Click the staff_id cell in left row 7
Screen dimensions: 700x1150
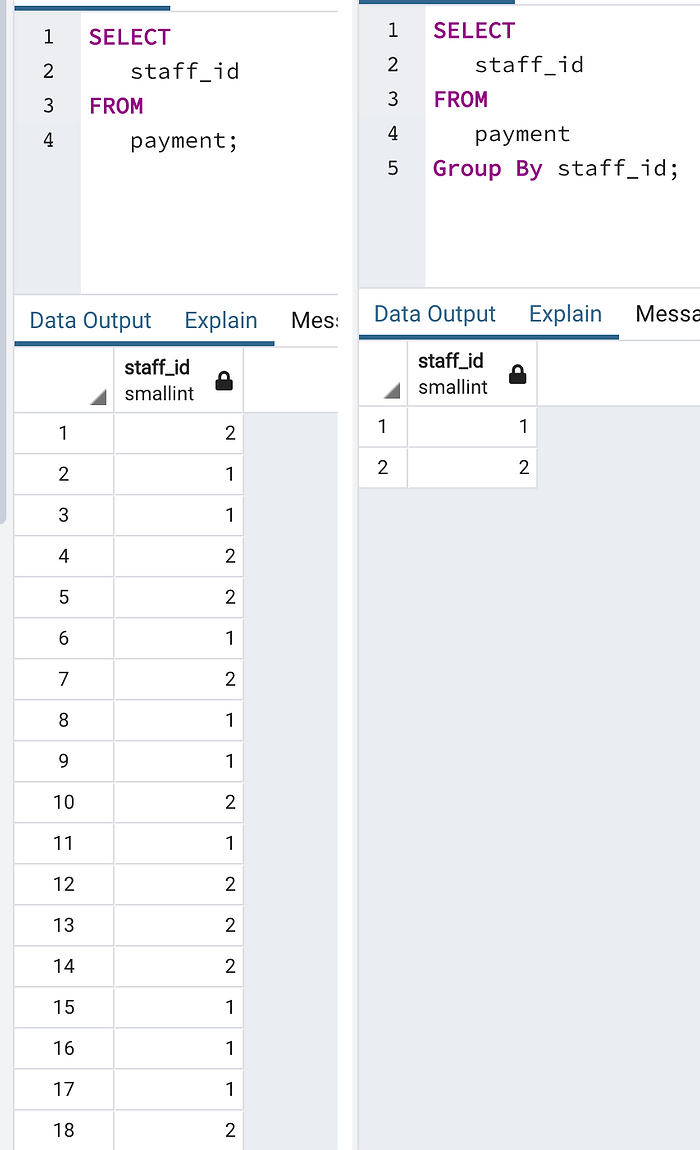point(178,679)
